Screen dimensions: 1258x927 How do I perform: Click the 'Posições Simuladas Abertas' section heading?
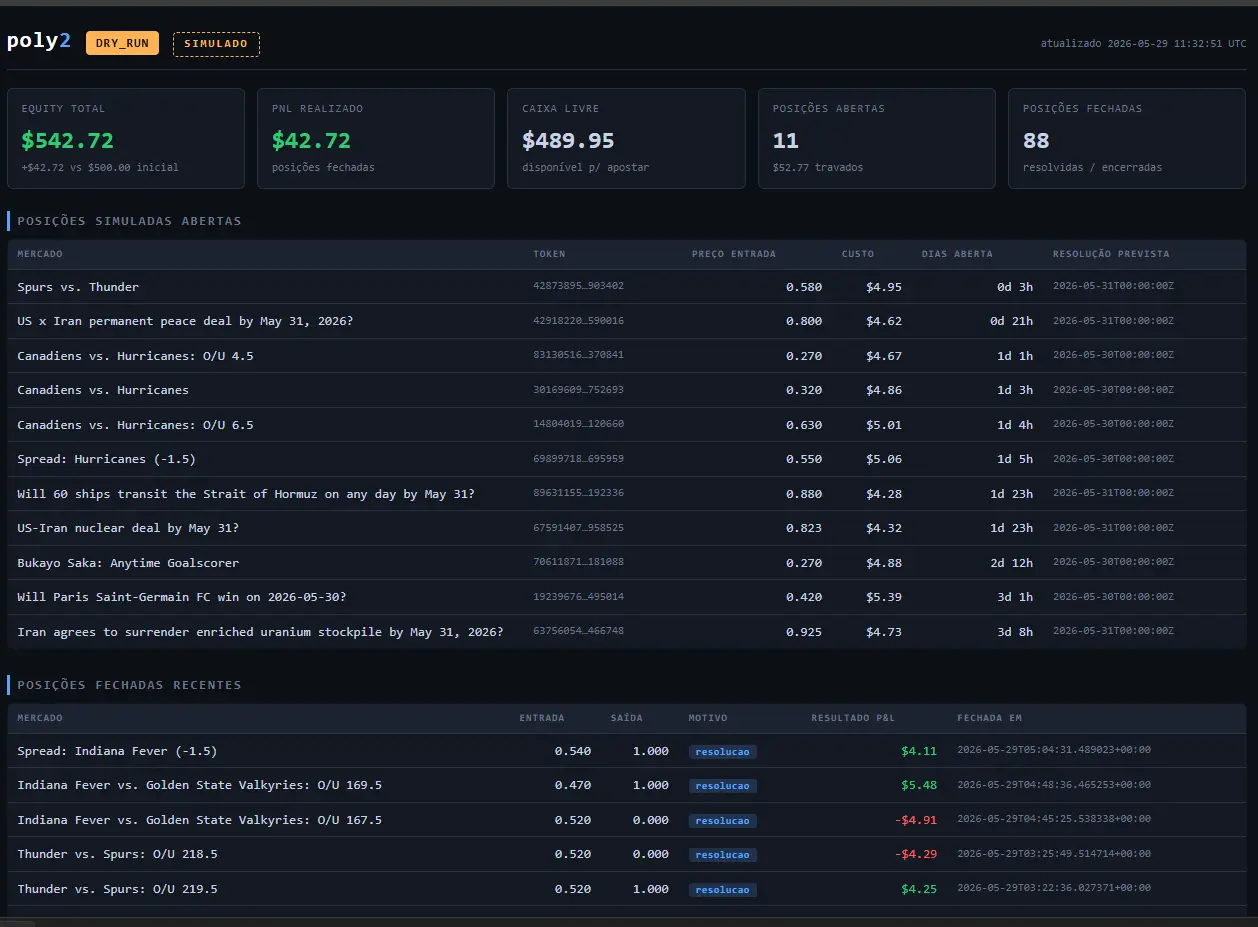[x=129, y=221]
